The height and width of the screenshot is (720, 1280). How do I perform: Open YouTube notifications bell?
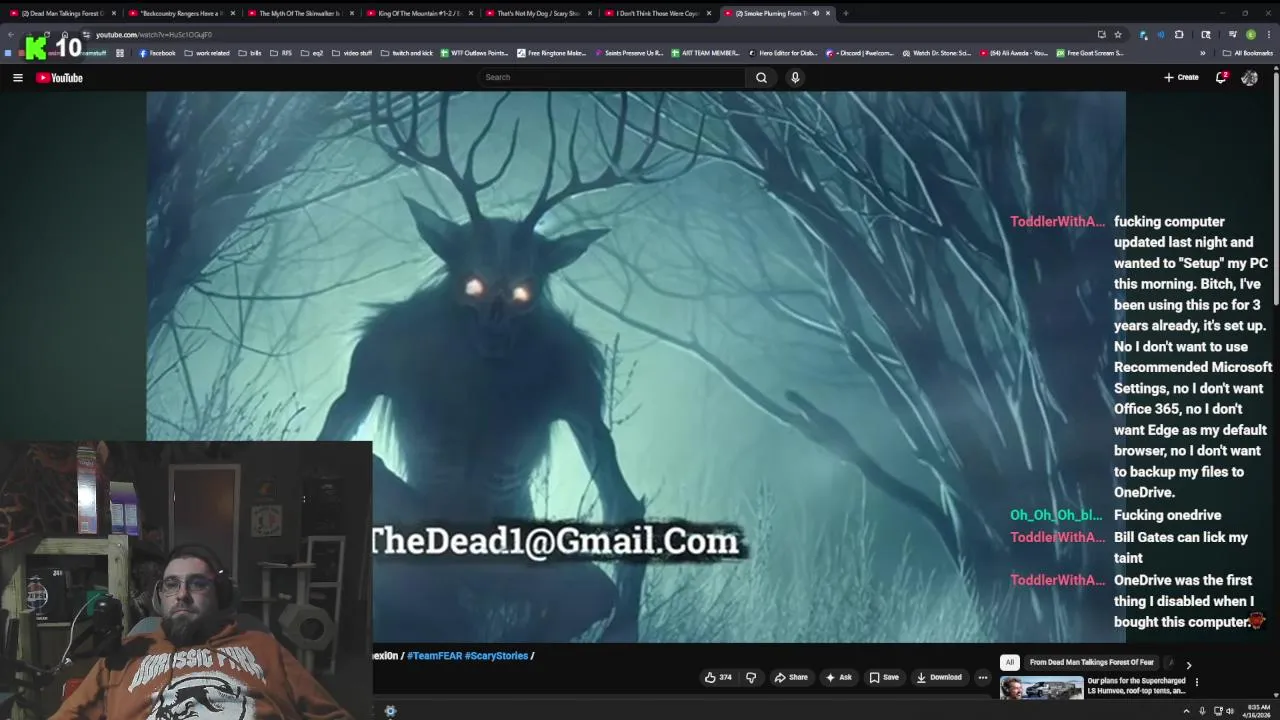pos(1221,77)
